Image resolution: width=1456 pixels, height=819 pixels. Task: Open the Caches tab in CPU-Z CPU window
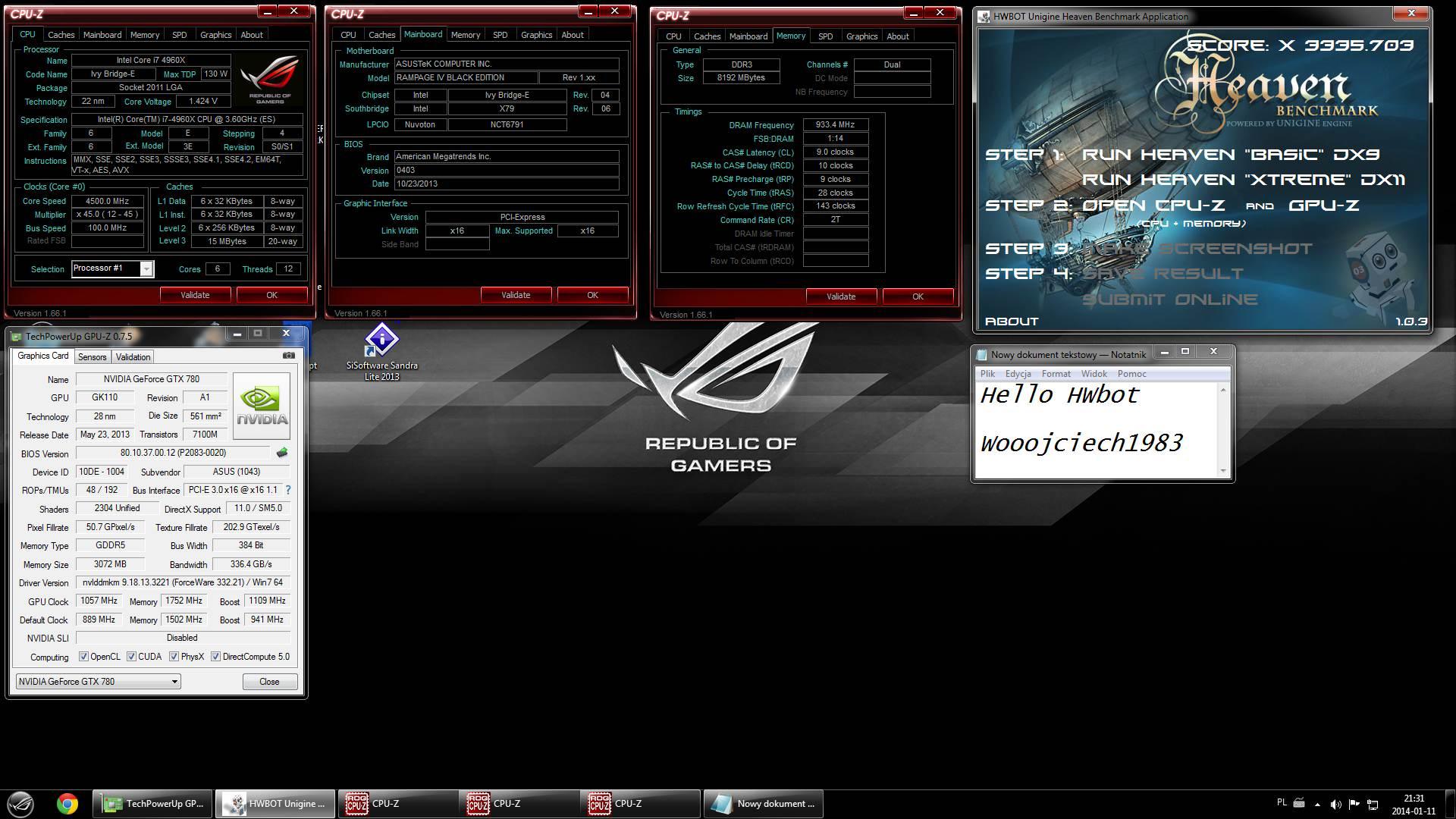point(61,35)
